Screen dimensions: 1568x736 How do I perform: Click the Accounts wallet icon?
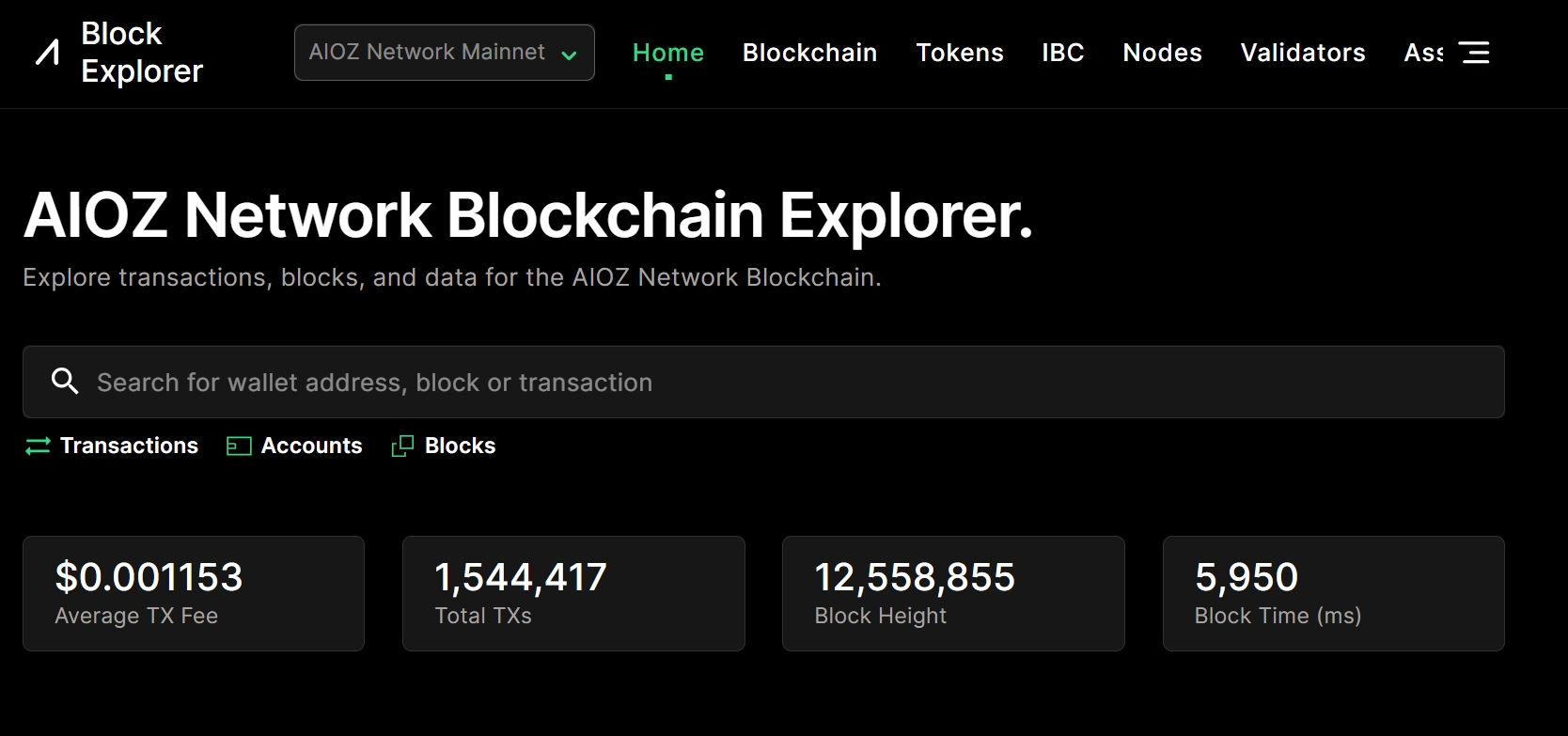pyautogui.click(x=239, y=446)
